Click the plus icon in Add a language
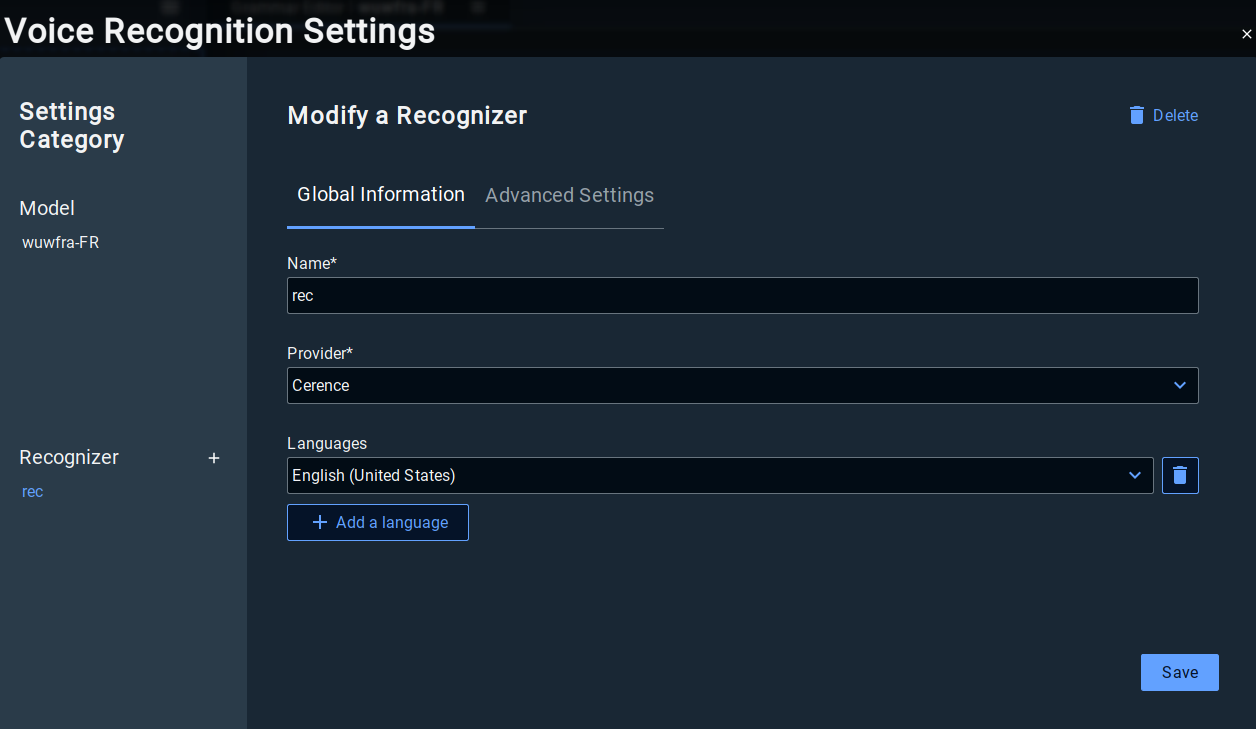Screen dimensions: 1256x729 [320, 523]
